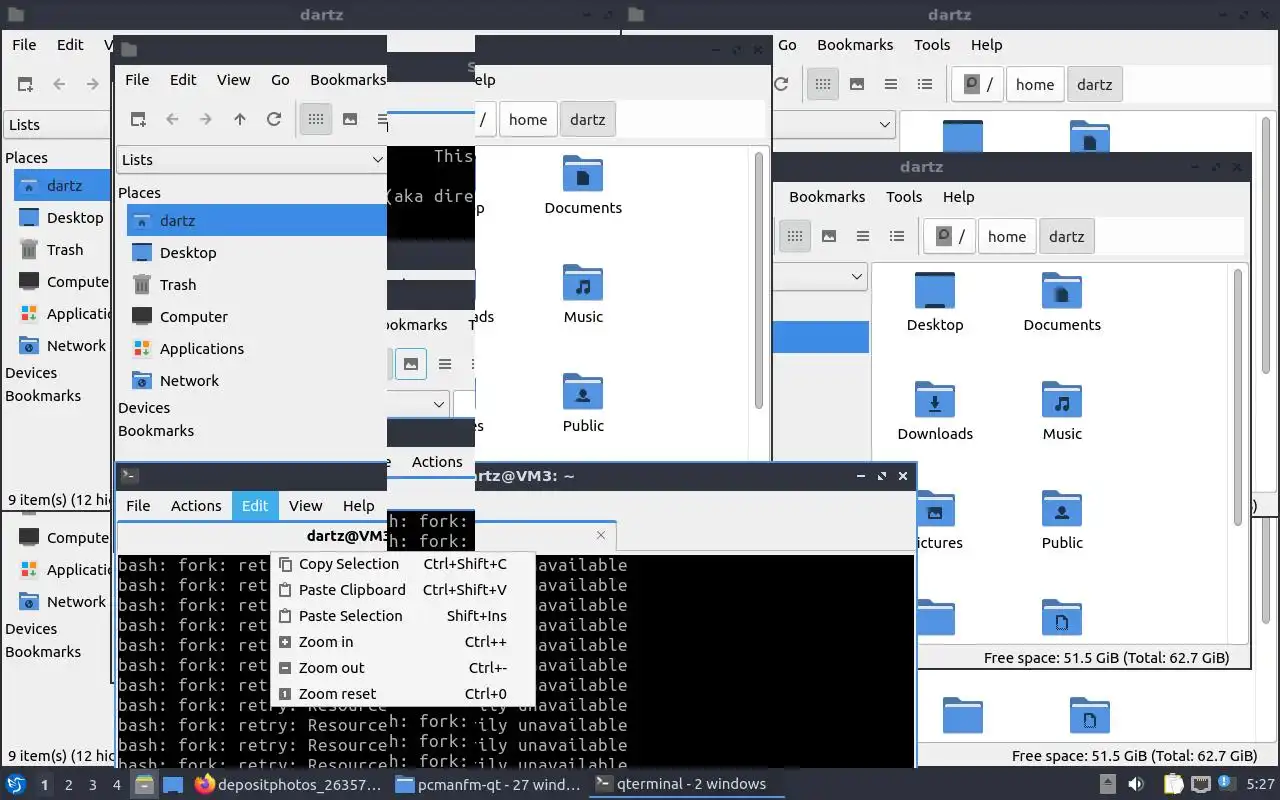Screen dimensions: 1280x800
Task: Click dartz path button in lower-right dartz window
Action: point(1066,236)
